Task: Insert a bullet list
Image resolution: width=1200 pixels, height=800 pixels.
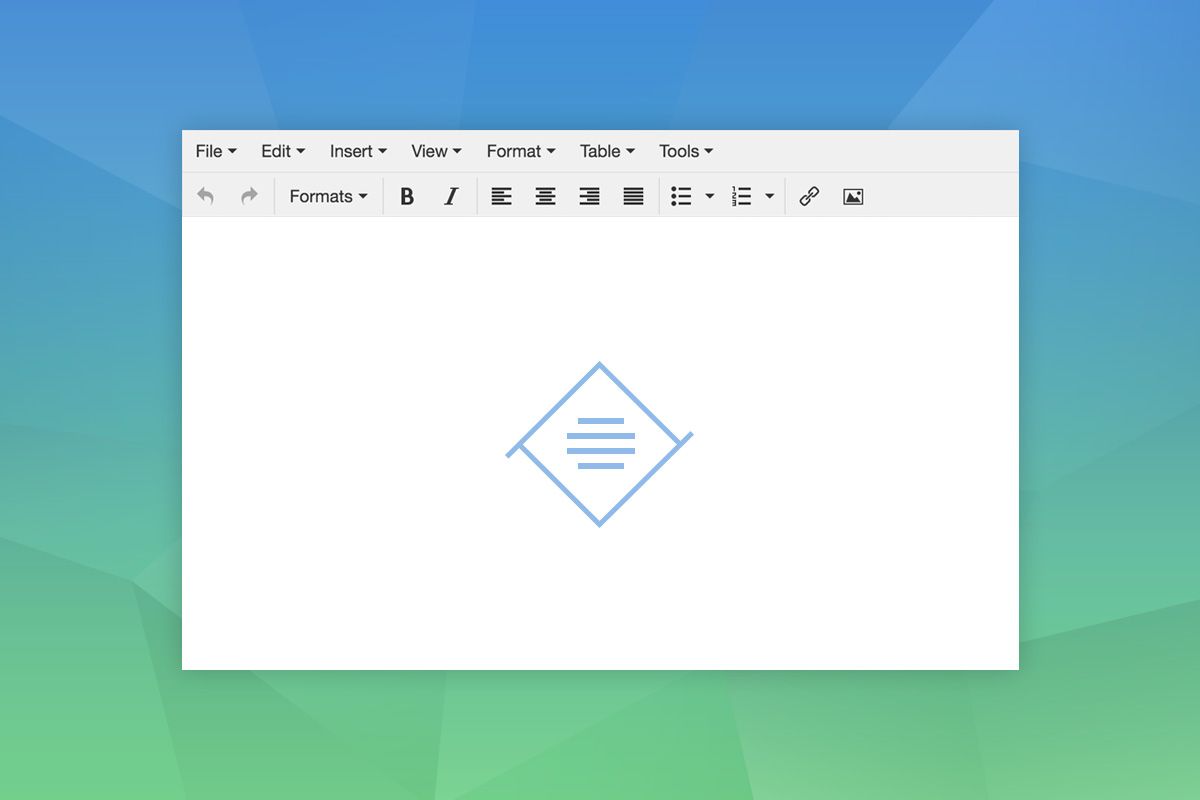Action: (681, 196)
